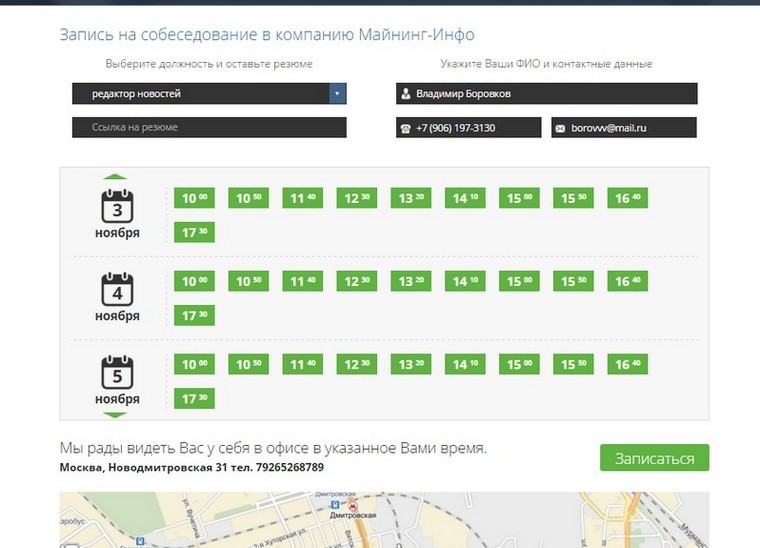Choose 14:10 slot on 5 ноября
Image resolution: width=760 pixels, height=548 pixels.
(465, 364)
